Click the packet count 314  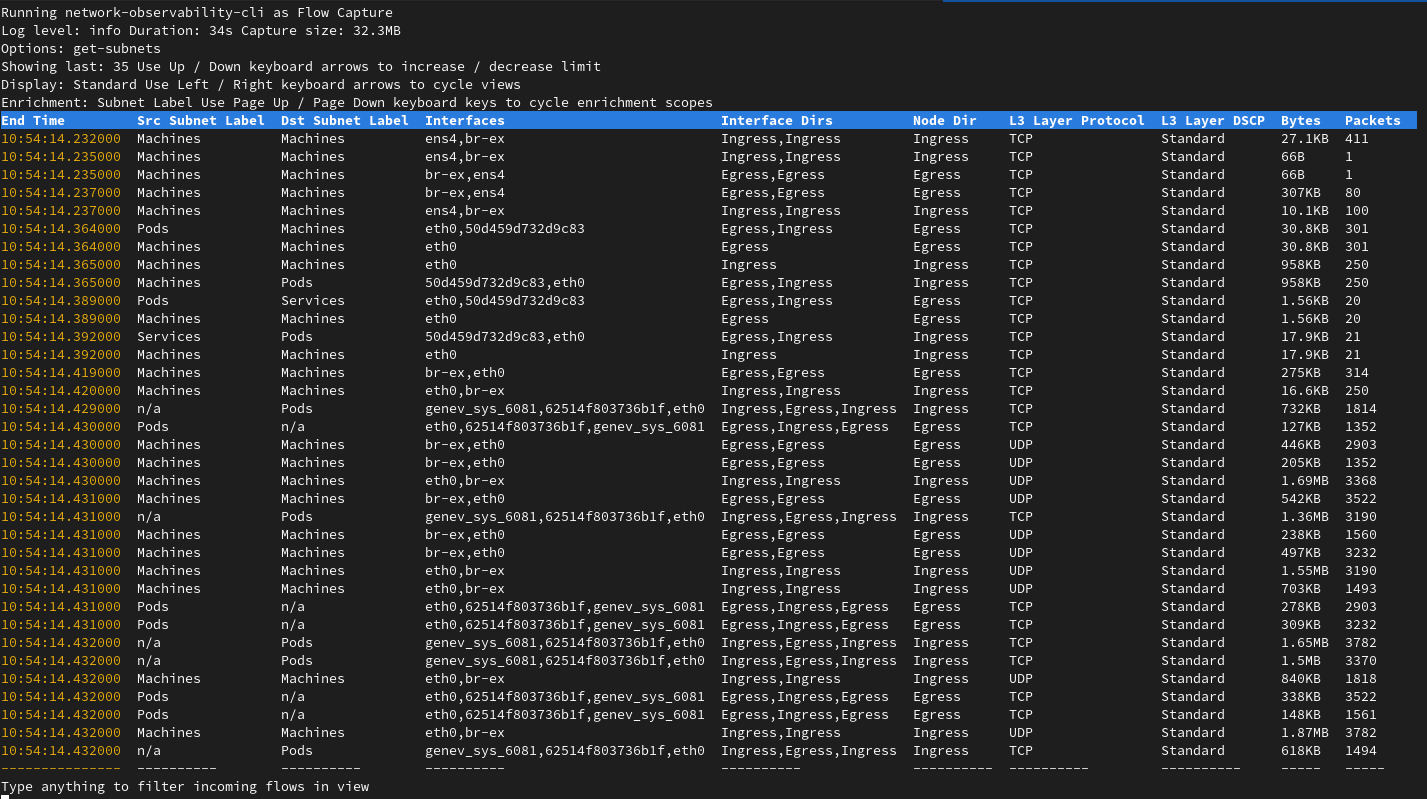tap(1357, 372)
